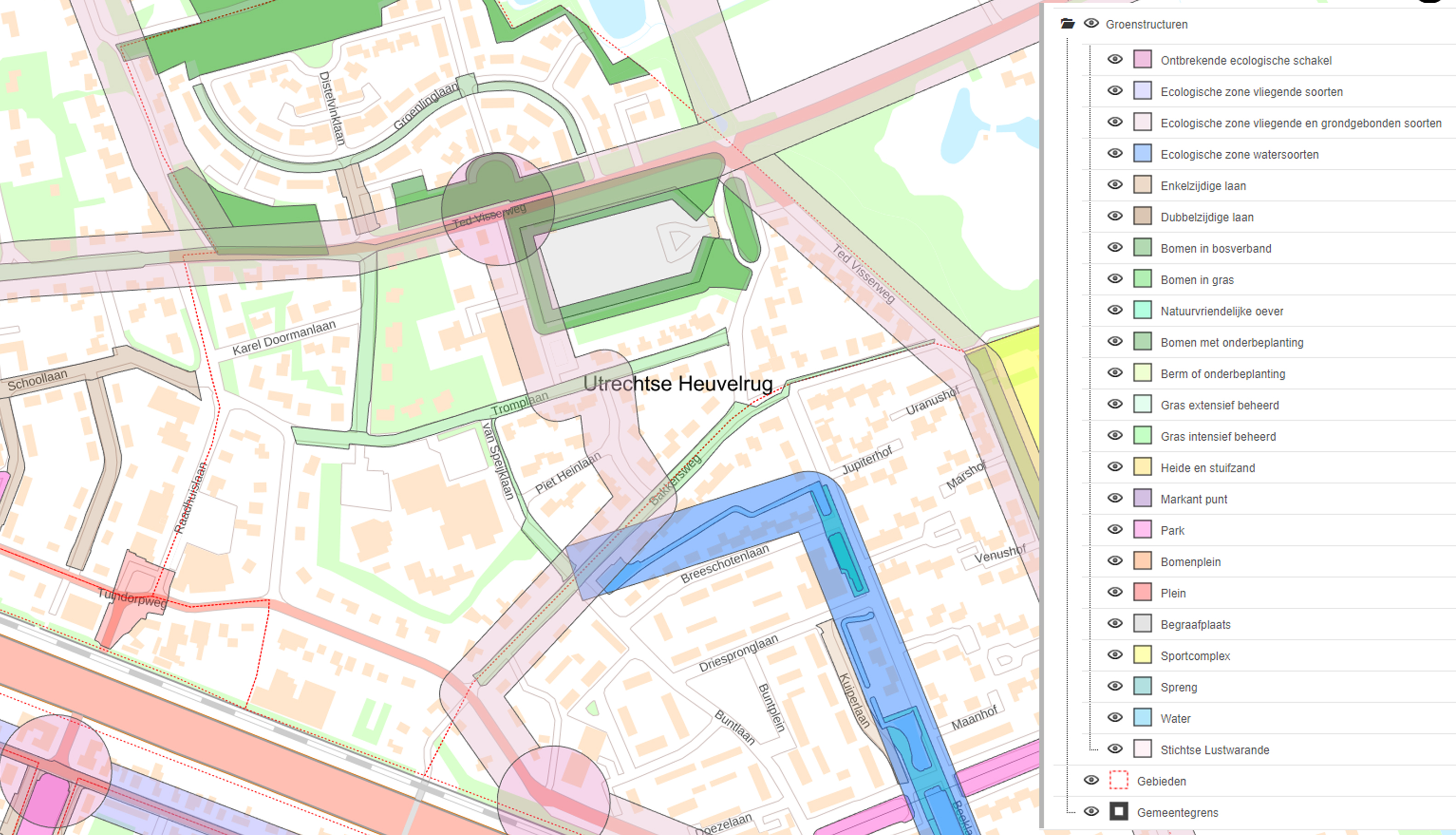This screenshot has width=1456, height=835.
Task: Select the Sportcomplex layer label
Action: pyautogui.click(x=1195, y=656)
